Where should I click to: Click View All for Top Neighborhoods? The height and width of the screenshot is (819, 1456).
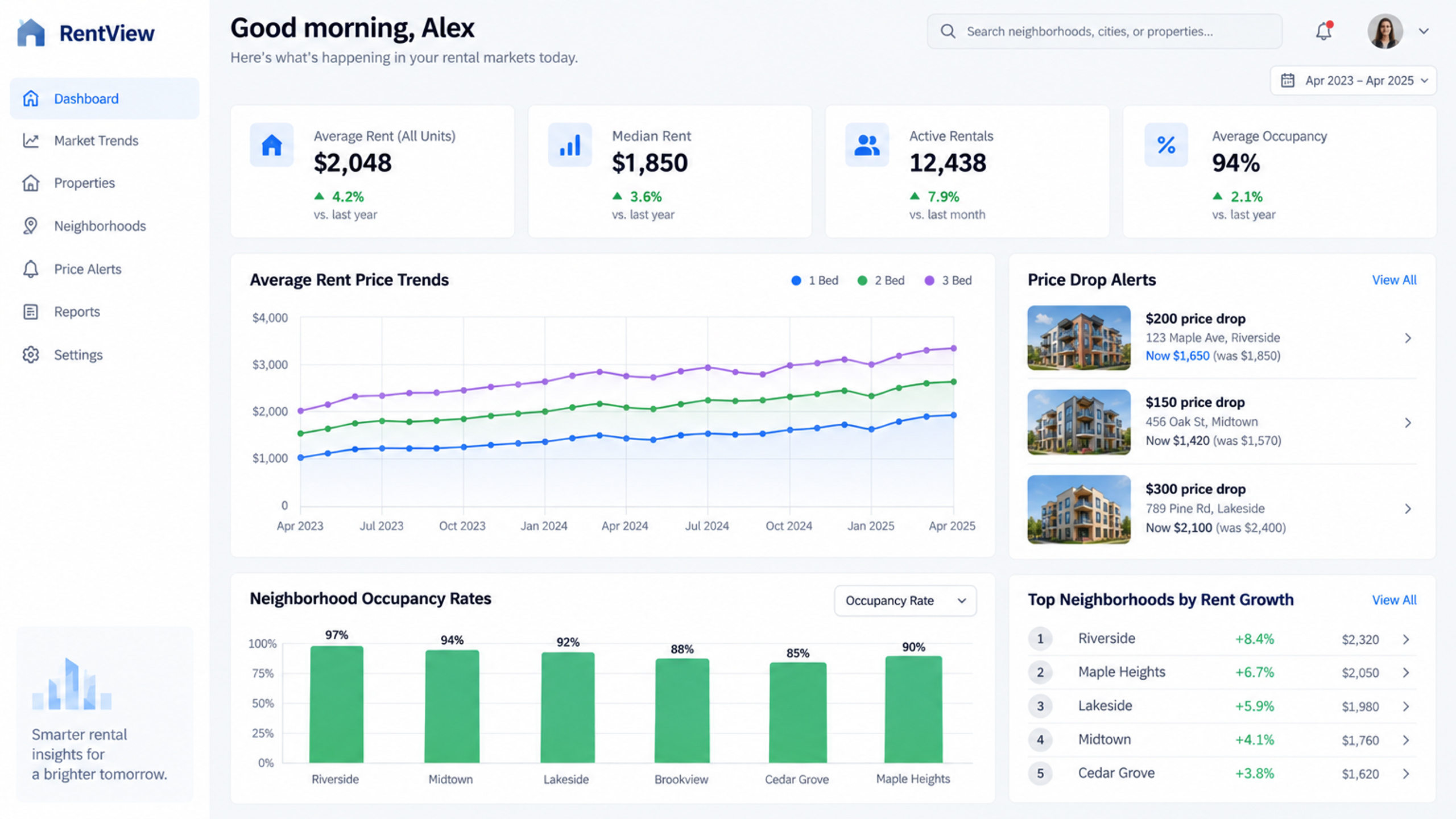pos(1394,600)
